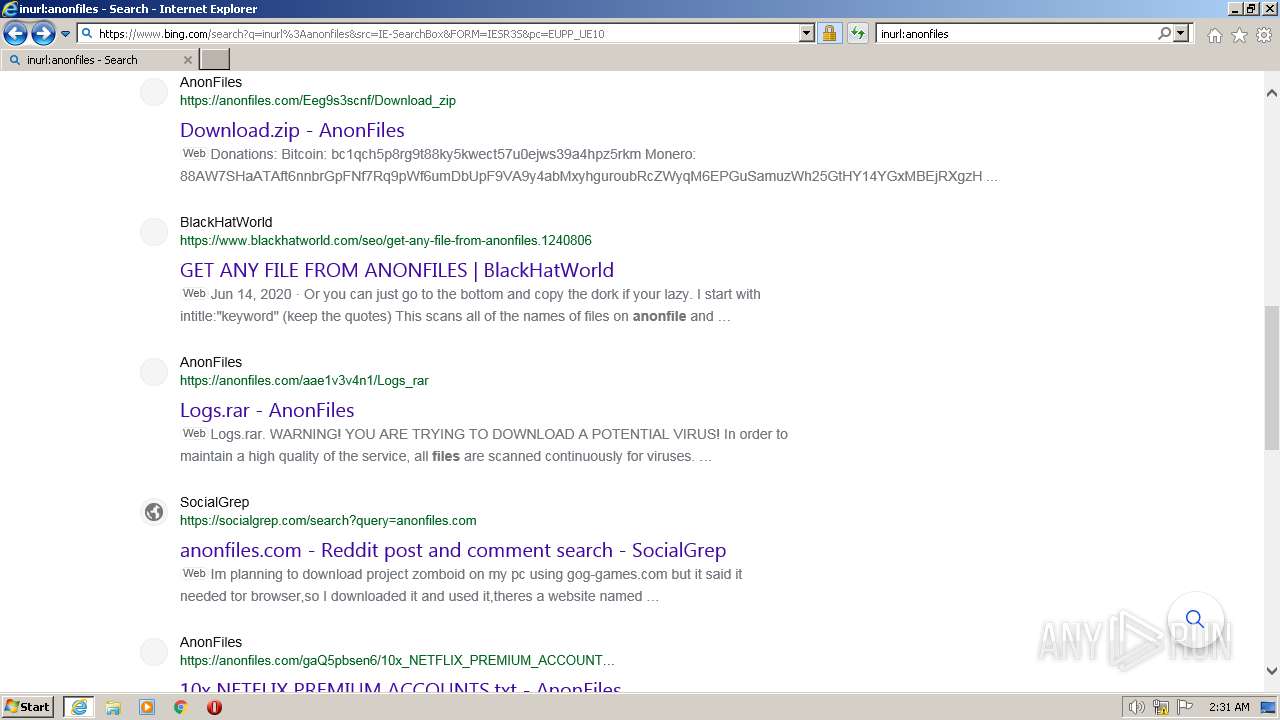
Task: Click the action center flag tray icon
Action: (1185, 707)
